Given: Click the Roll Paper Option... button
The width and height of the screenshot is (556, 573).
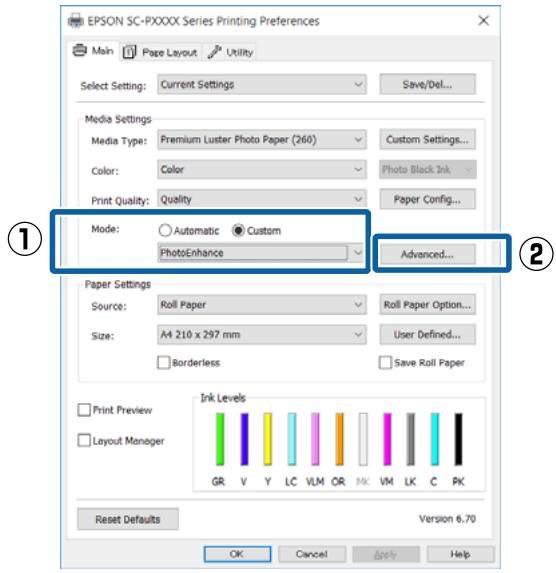Looking at the screenshot, I should coord(427,305).
